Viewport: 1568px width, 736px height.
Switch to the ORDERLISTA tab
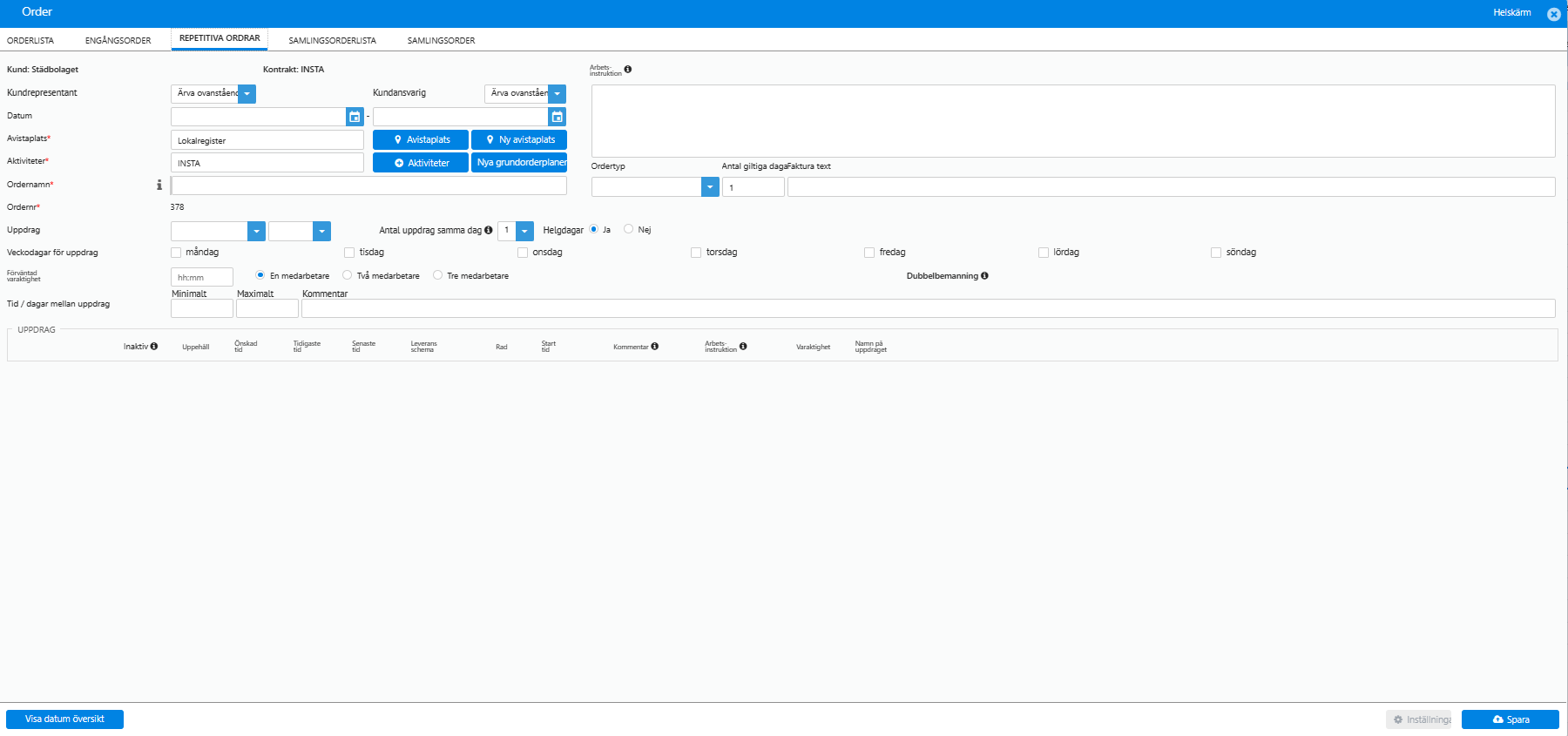(30, 41)
